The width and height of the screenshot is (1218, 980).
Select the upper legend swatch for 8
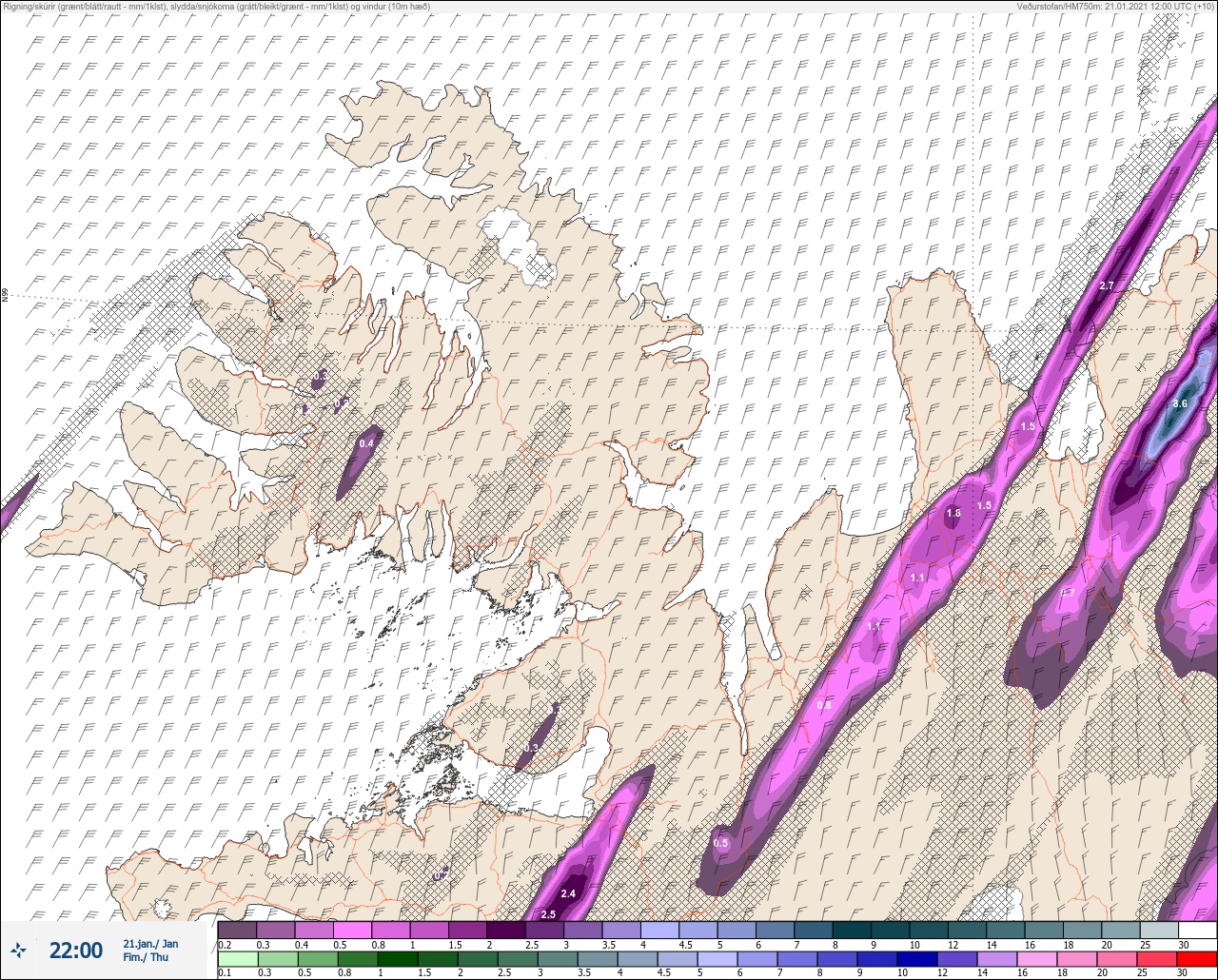(852, 930)
